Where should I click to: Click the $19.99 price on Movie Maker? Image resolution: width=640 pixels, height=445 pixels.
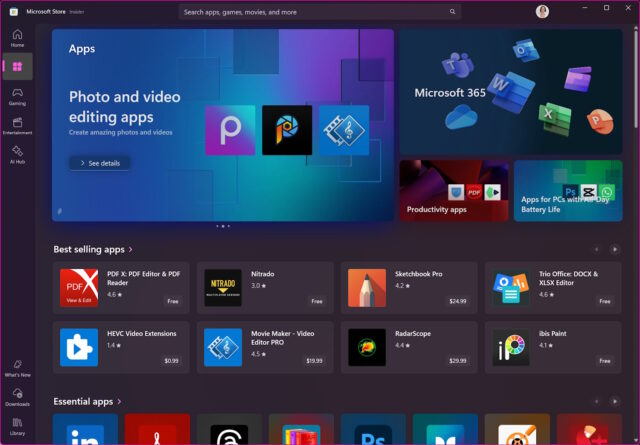click(x=313, y=360)
